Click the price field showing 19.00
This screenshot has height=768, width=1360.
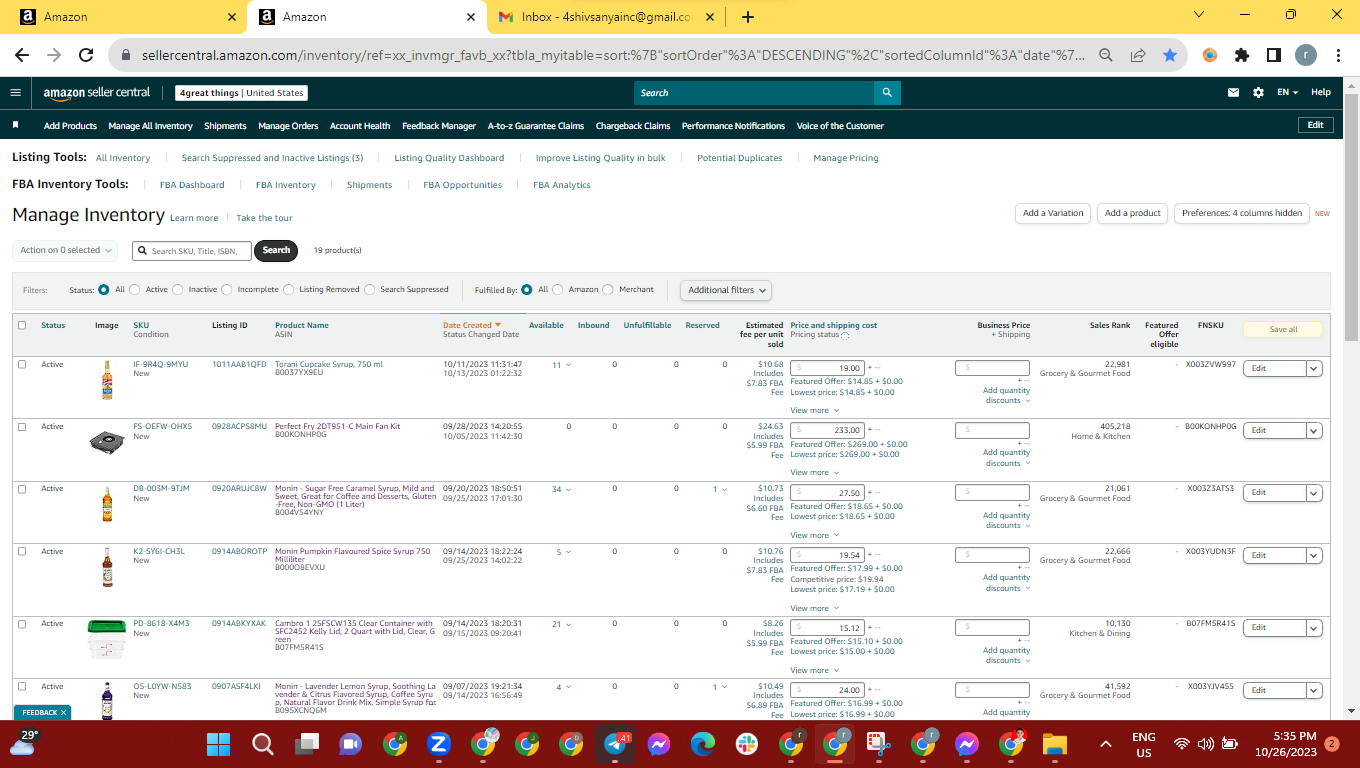click(828, 368)
